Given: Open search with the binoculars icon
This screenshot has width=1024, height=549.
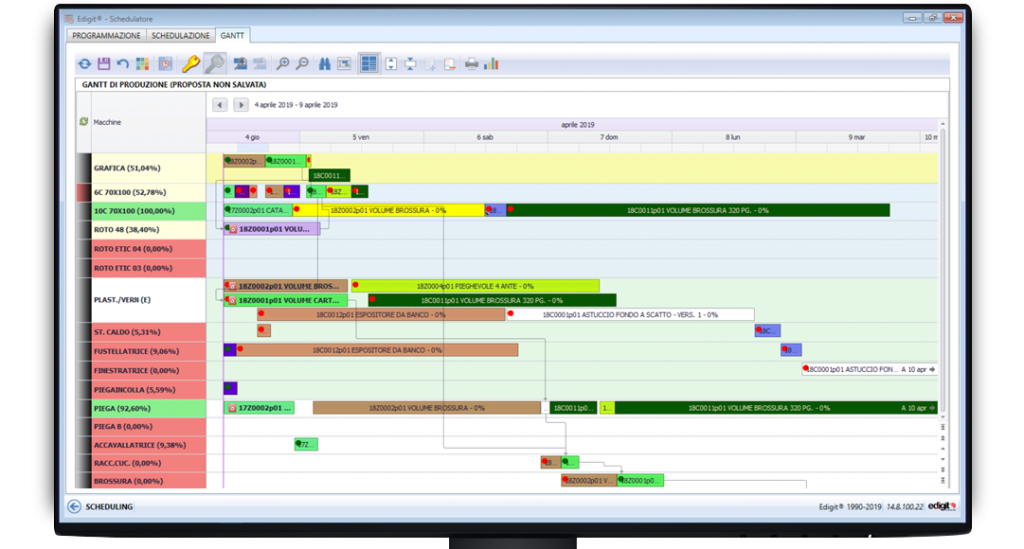Looking at the screenshot, I should pyautogui.click(x=325, y=64).
